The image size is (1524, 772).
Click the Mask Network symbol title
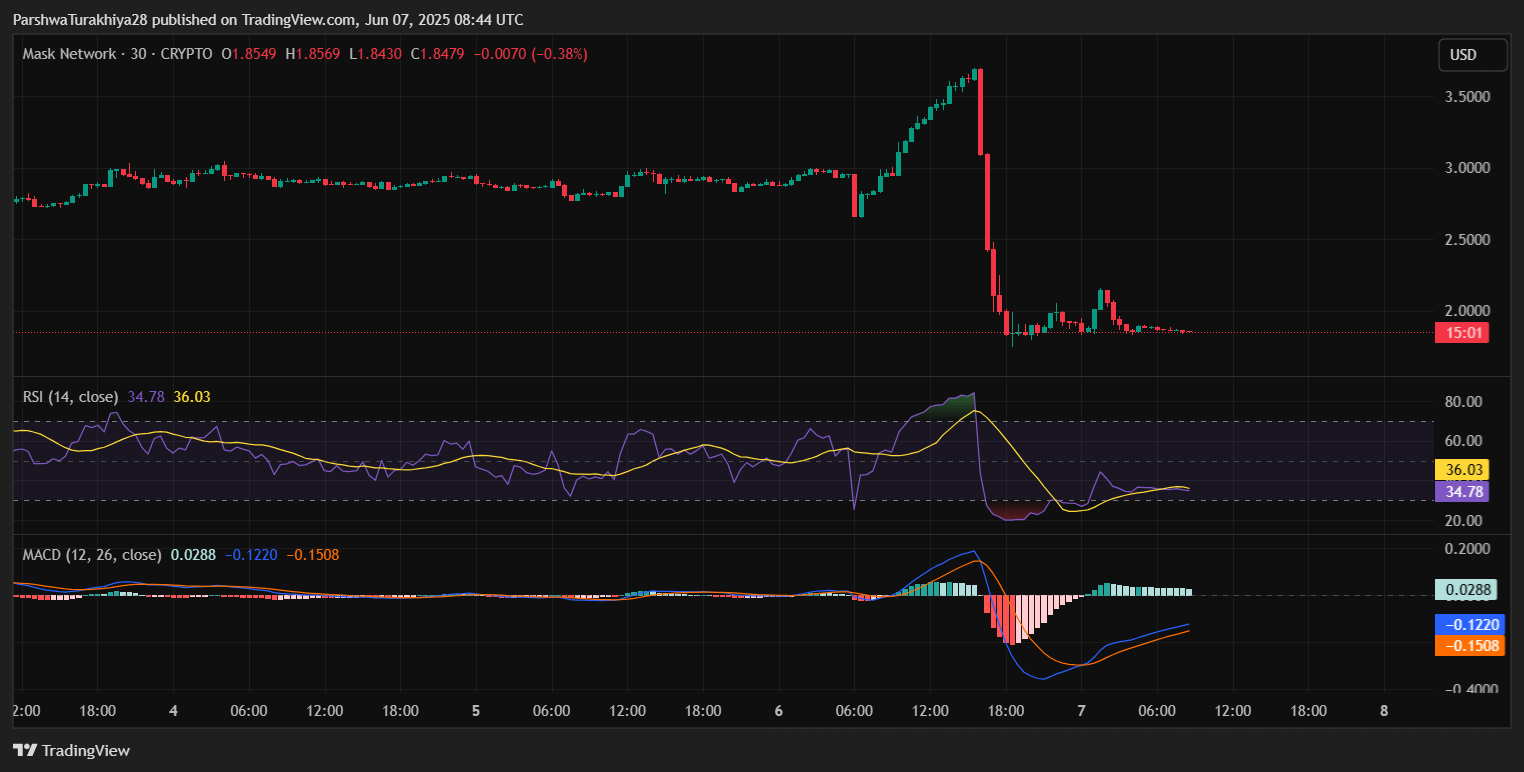click(69, 54)
